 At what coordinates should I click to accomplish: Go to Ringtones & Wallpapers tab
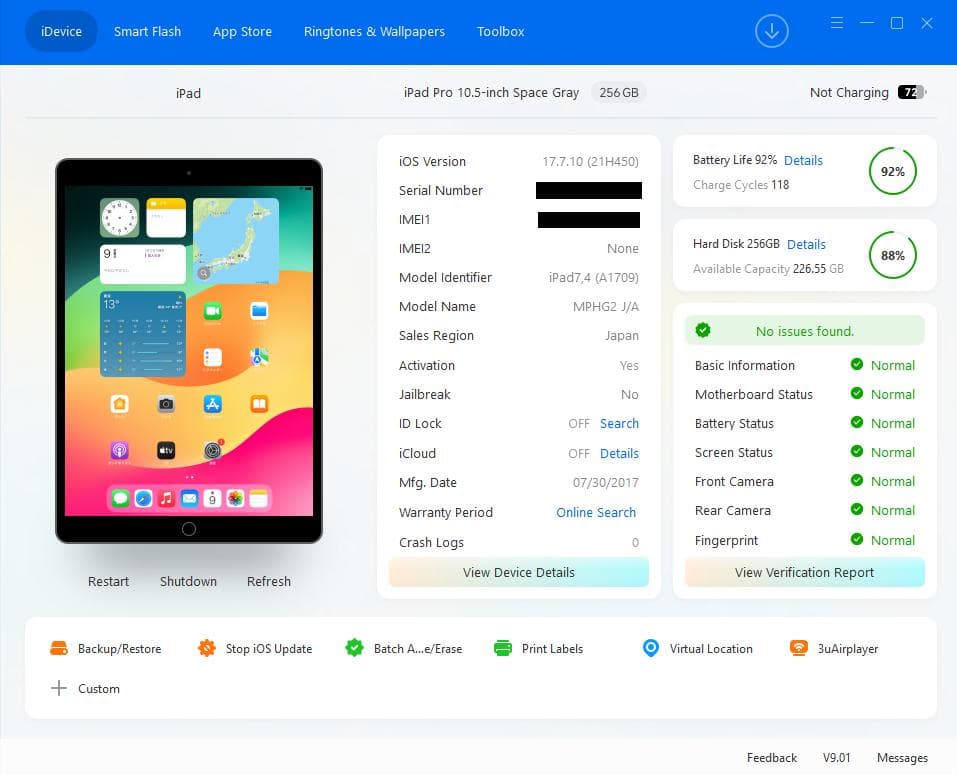(x=374, y=31)
